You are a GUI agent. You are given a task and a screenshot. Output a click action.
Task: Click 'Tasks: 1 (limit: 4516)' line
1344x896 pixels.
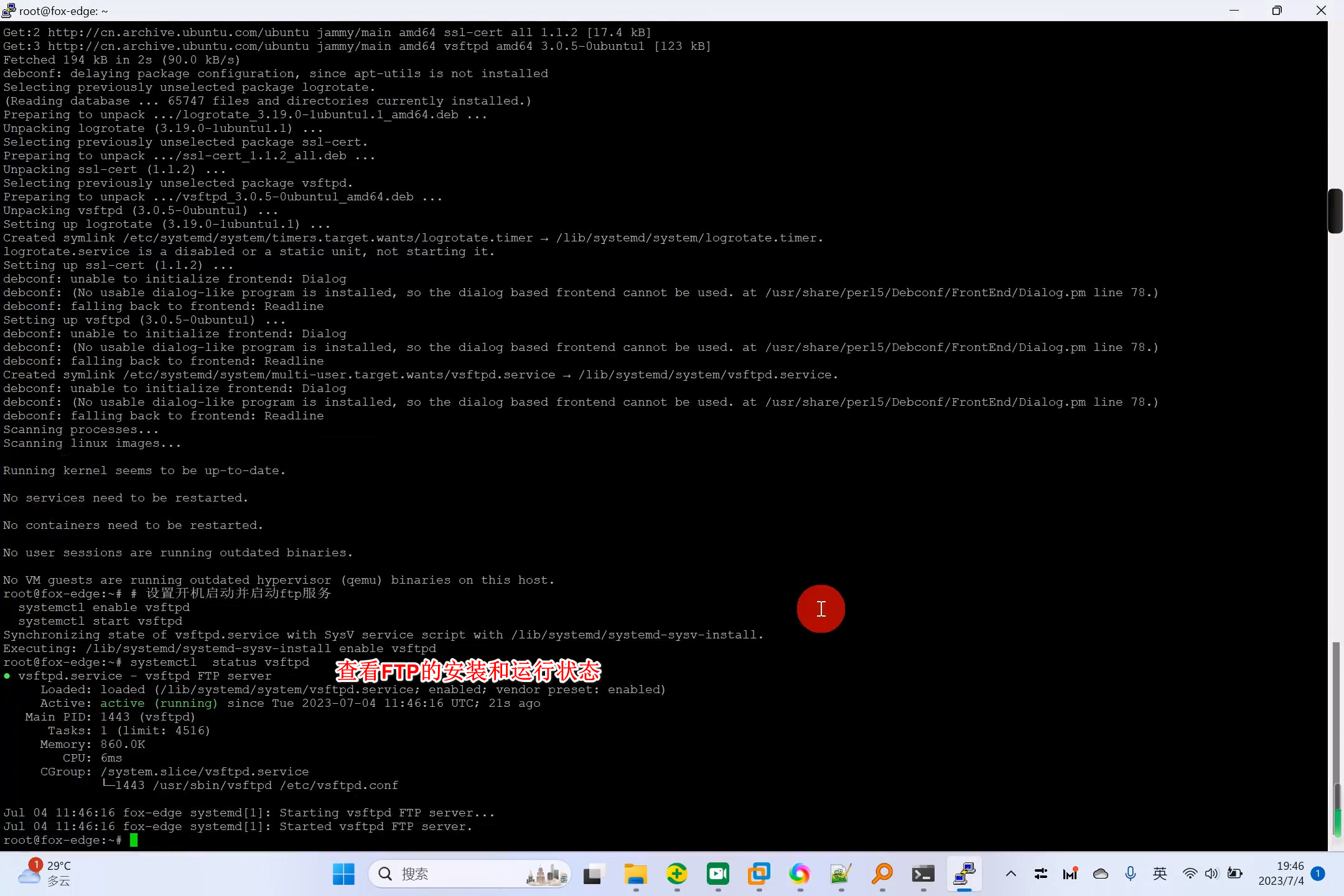tap(129, 731)
